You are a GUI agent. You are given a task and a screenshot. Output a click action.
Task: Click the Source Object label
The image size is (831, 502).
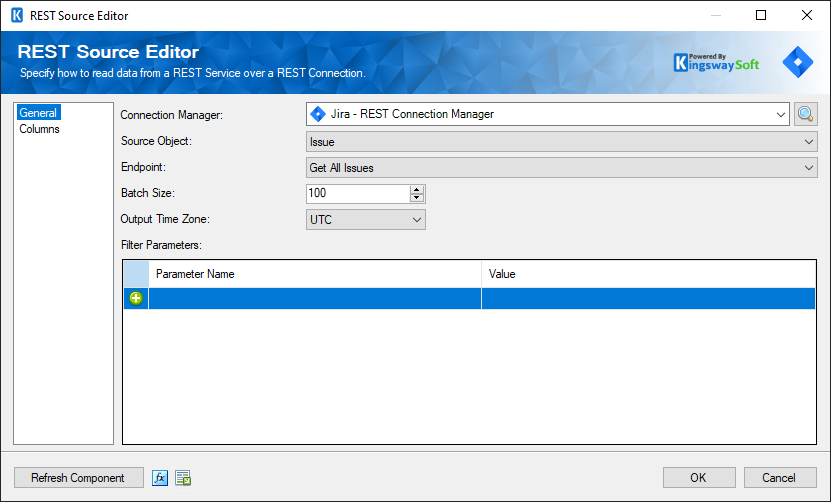[x=156, y=141]
